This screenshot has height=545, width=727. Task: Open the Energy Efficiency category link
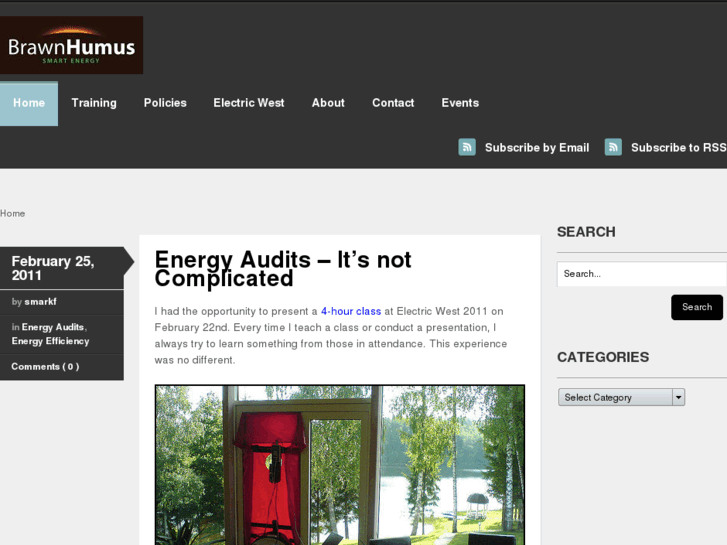point(50,341)
